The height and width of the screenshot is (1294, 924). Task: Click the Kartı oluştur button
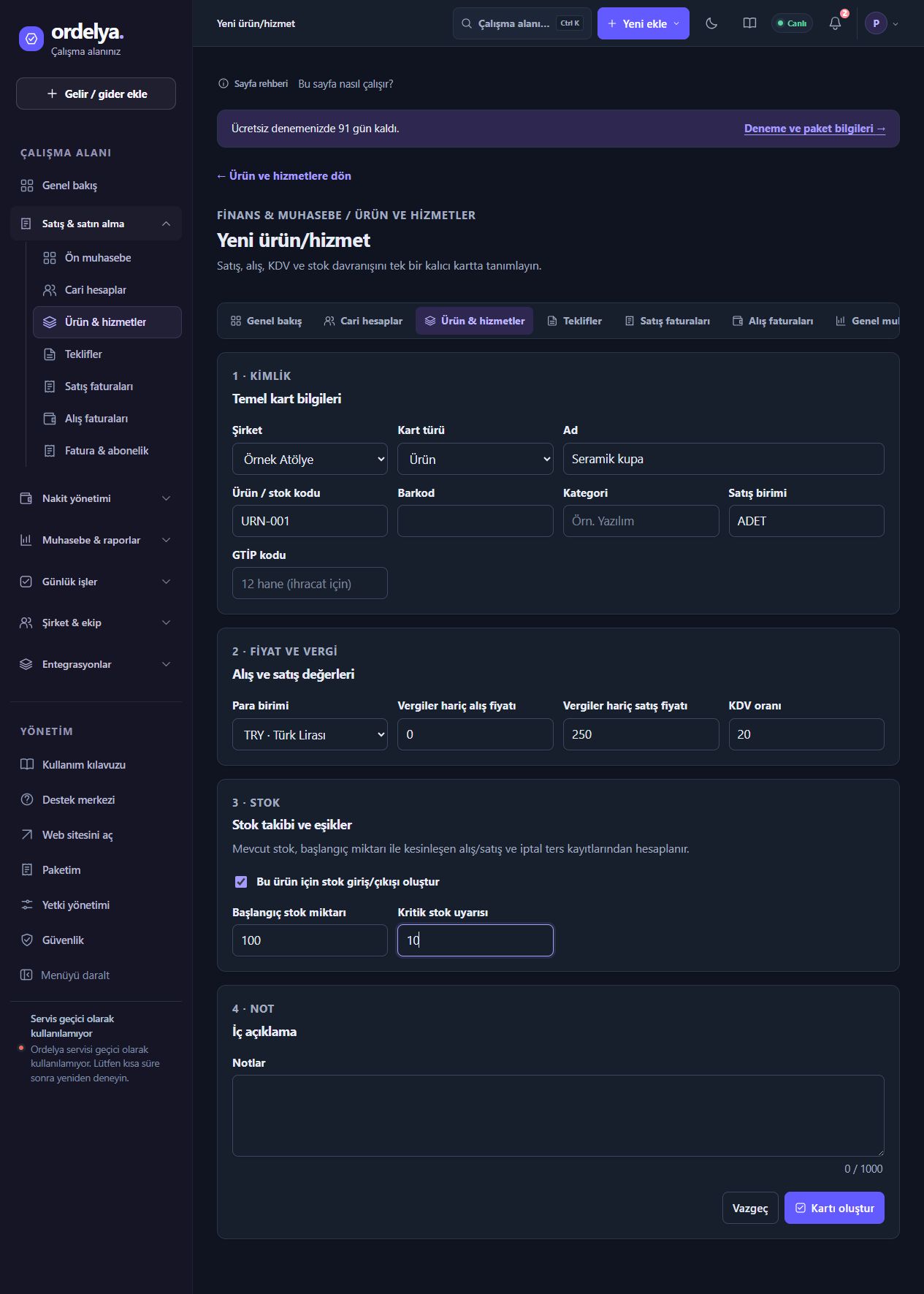[x=834, y=1208]
